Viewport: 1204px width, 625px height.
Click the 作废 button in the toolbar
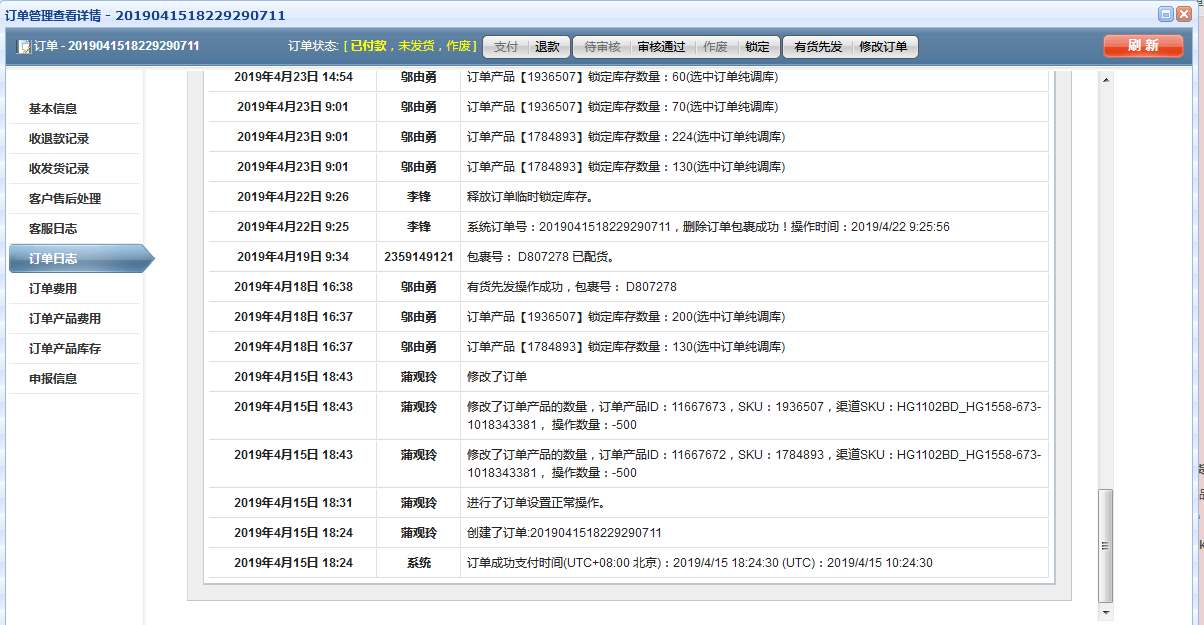[x=715, y=47]
